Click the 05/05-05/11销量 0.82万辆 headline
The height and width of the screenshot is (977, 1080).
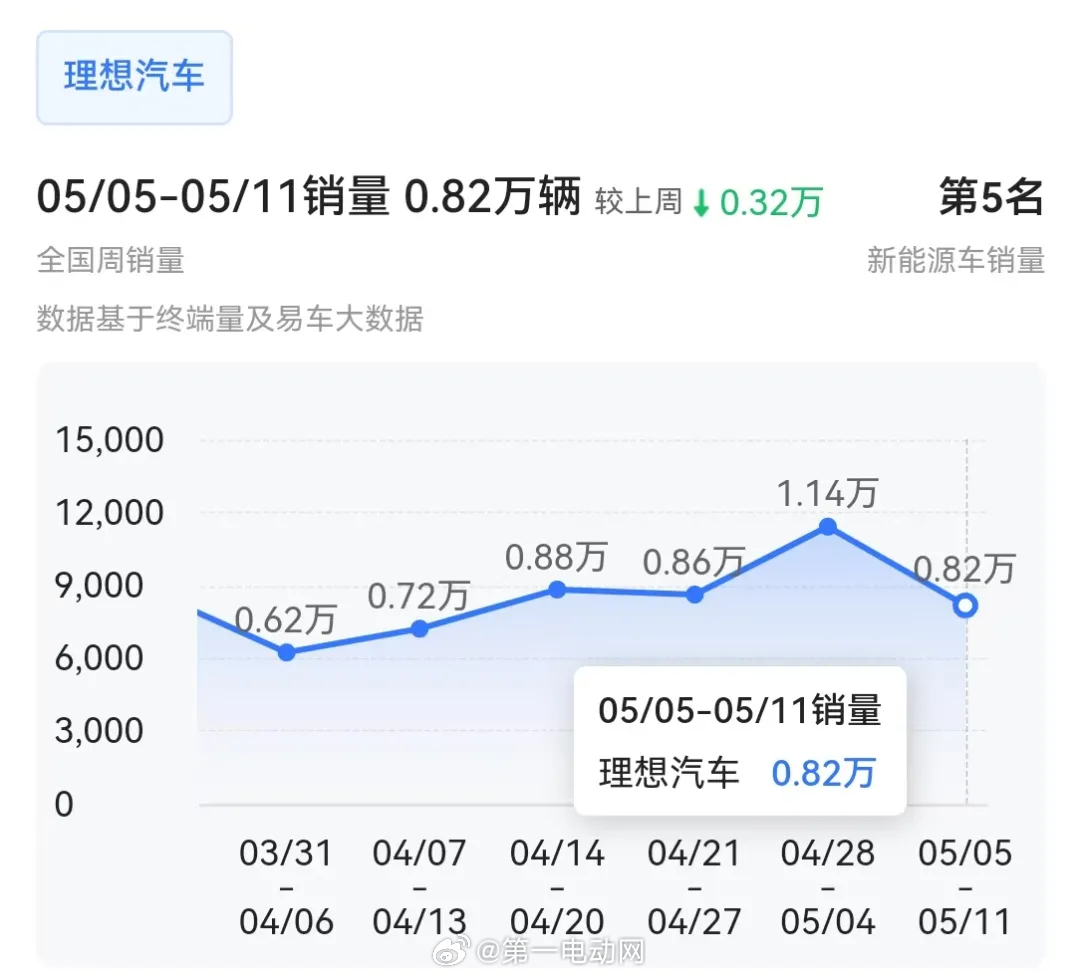click(x=309, y=197)
